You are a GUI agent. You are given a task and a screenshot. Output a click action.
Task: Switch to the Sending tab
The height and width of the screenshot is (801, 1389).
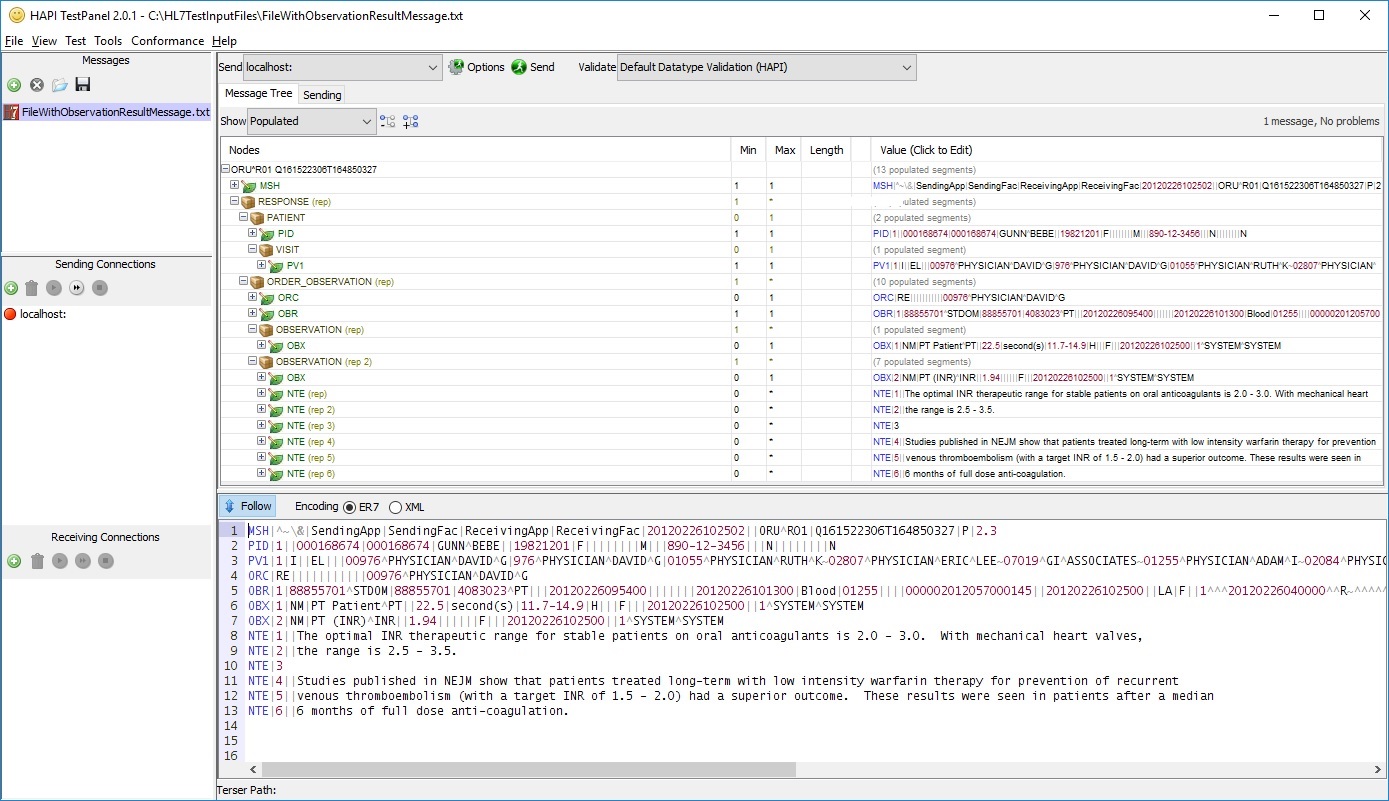(321, 94)
